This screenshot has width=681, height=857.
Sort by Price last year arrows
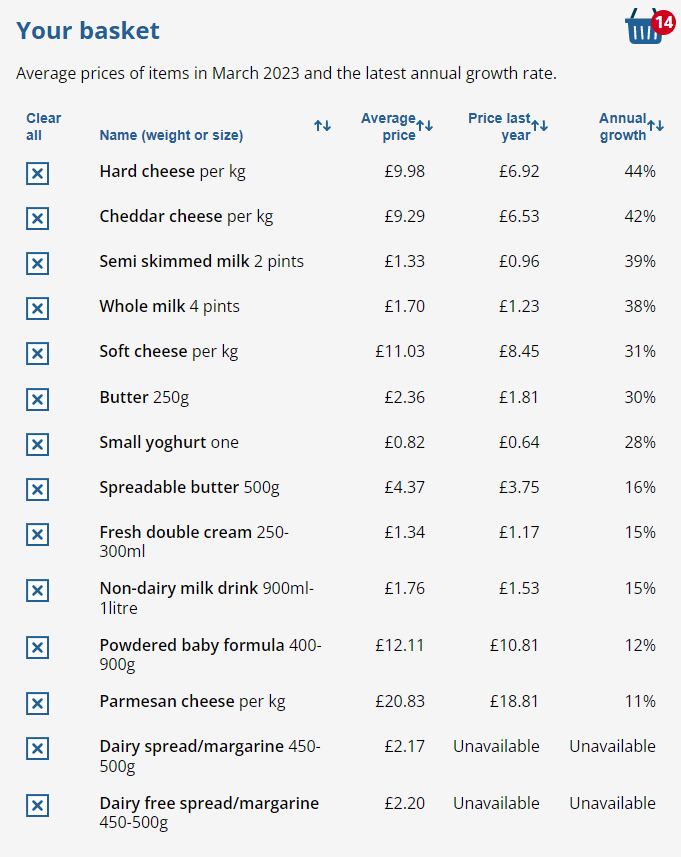point(540,126)
